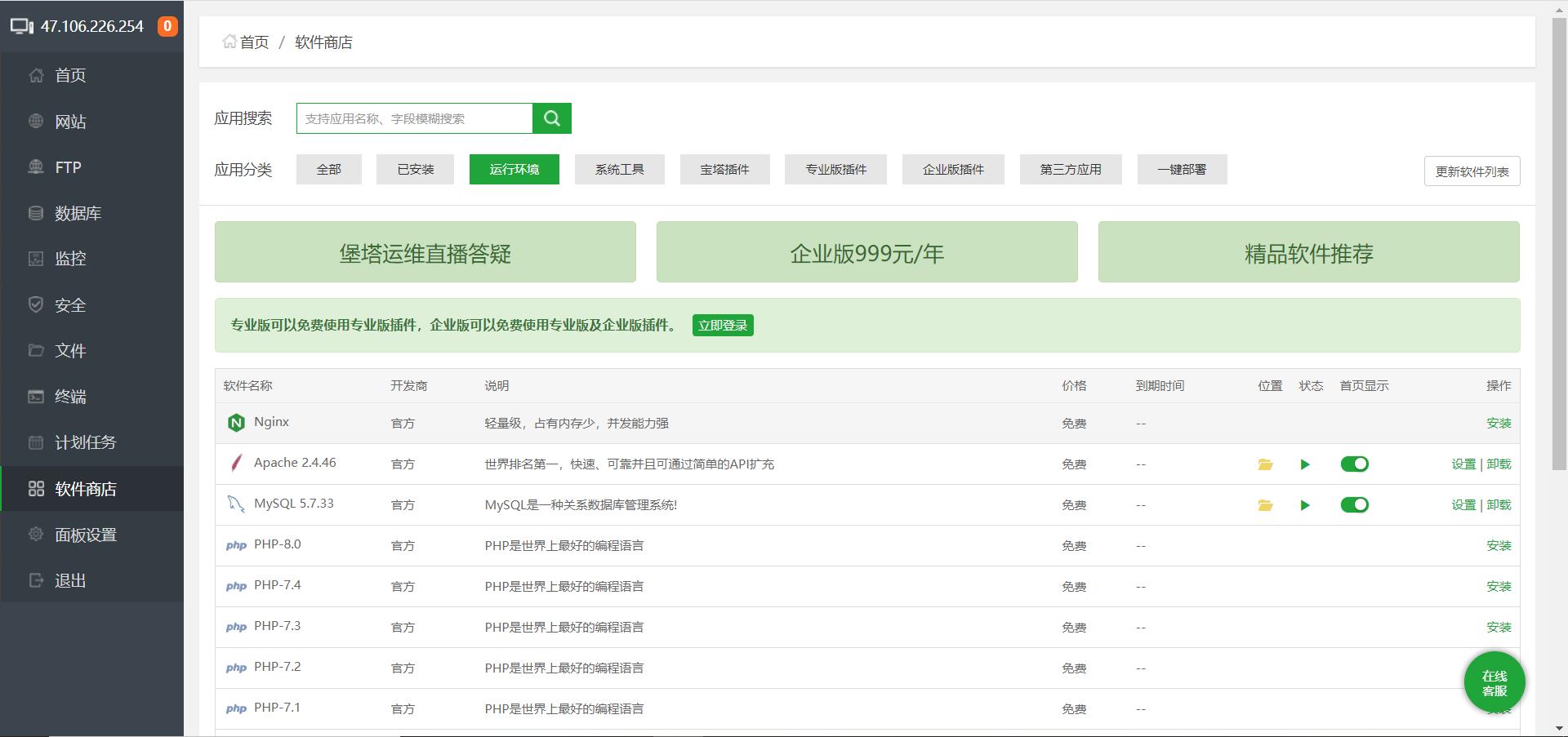
Task: Click the 更新软件列表 button
Action: pyautogui.click(x=1472, y=171)
